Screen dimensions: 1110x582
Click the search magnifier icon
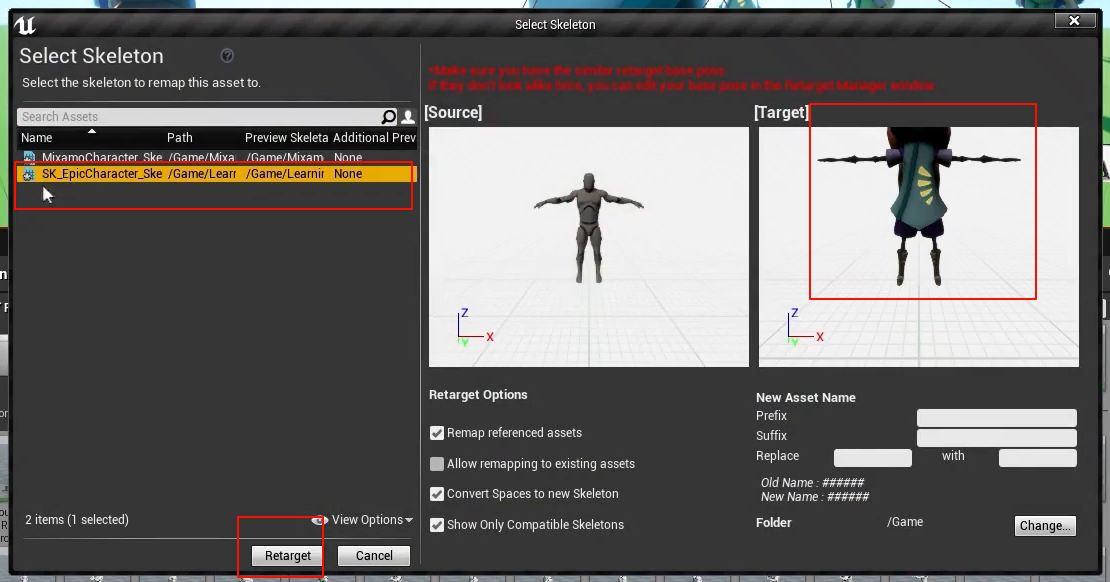389,117
